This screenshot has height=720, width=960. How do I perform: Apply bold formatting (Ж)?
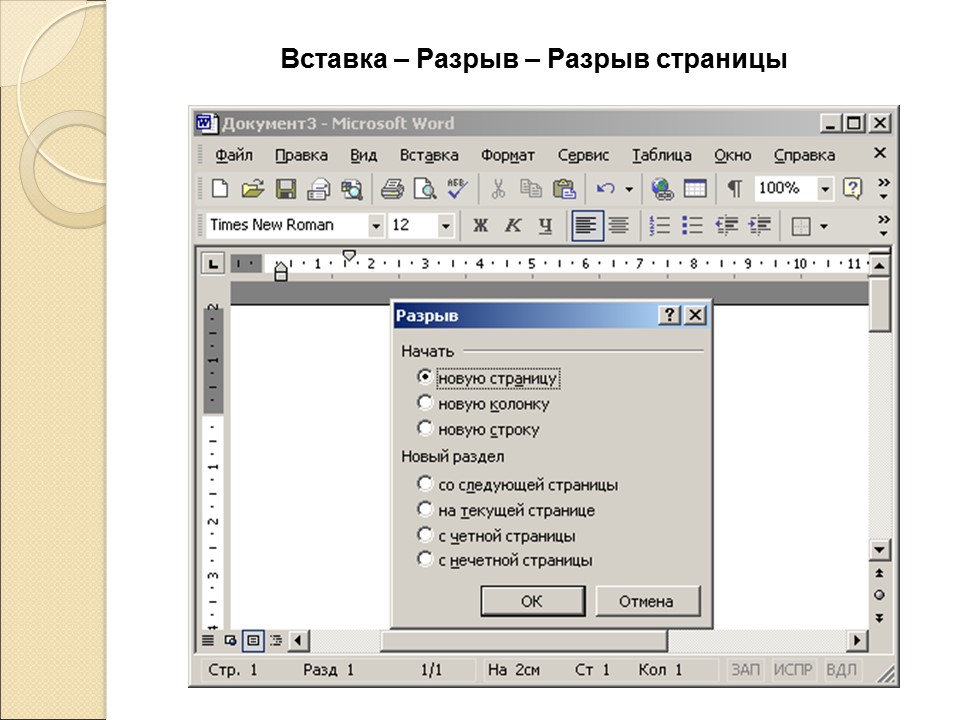[481, 225]
